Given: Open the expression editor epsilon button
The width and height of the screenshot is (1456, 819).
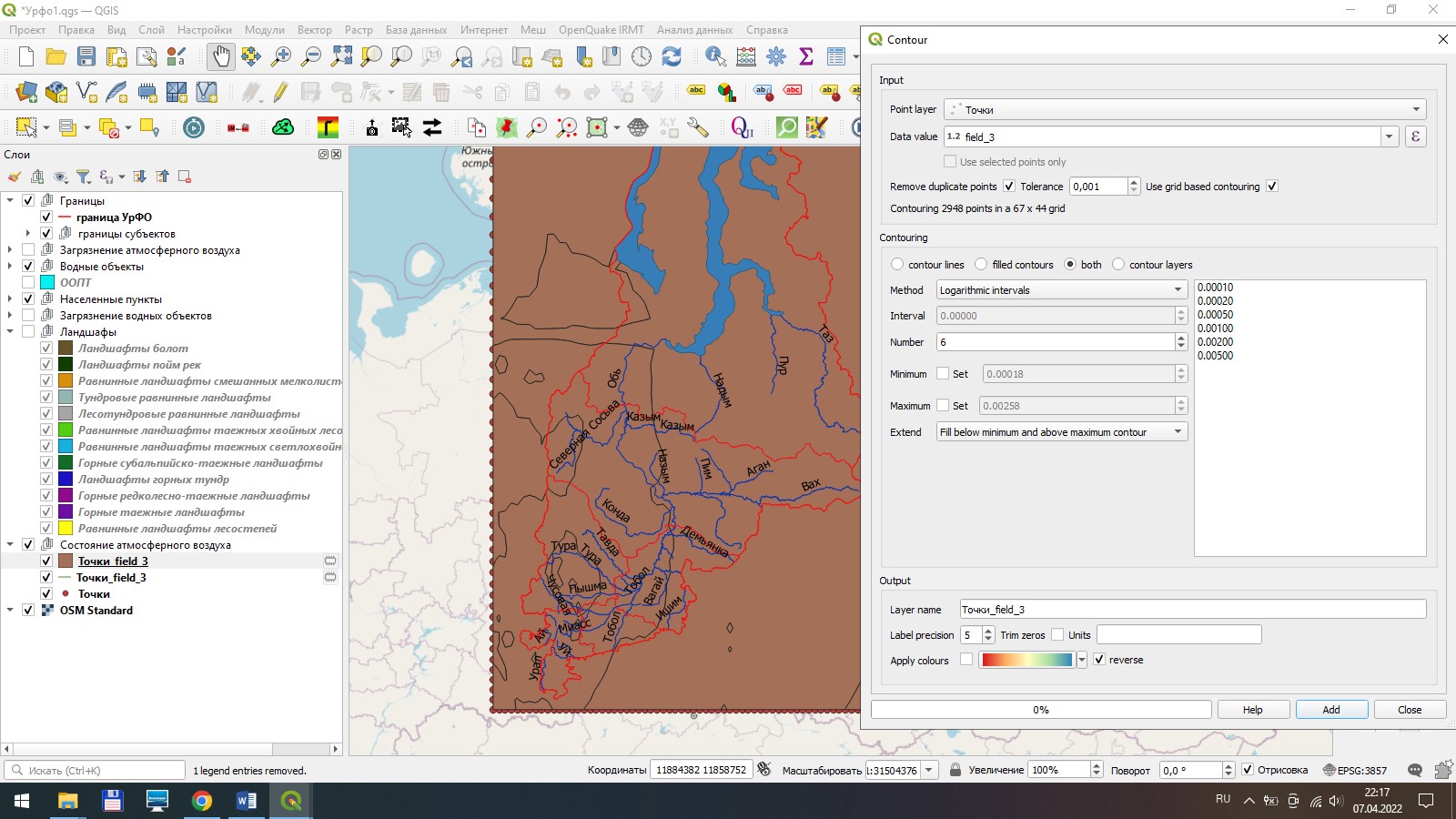Looking at the screenshot, I should tap(1415, 136).
